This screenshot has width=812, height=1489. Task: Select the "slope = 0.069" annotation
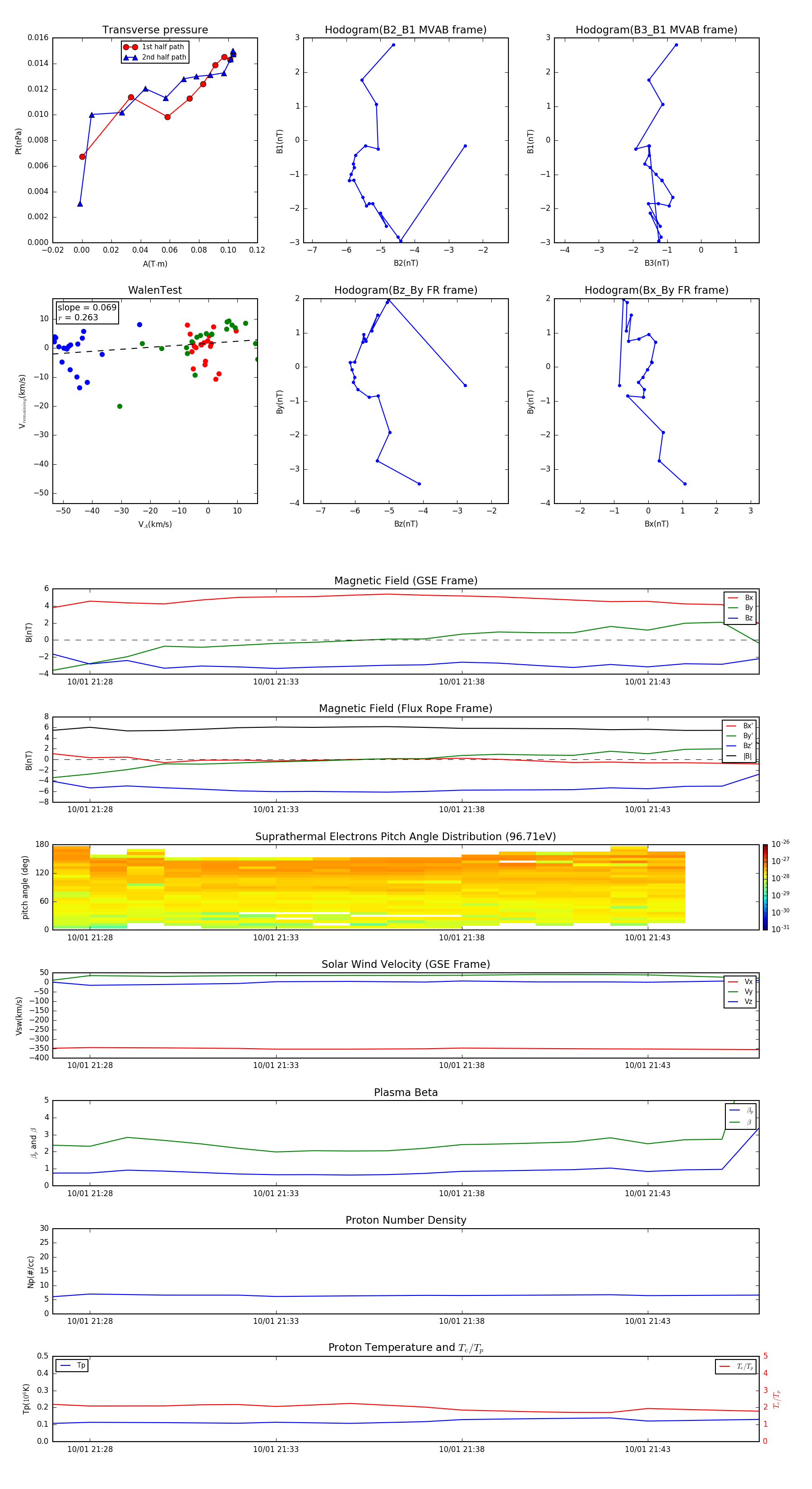87,308
